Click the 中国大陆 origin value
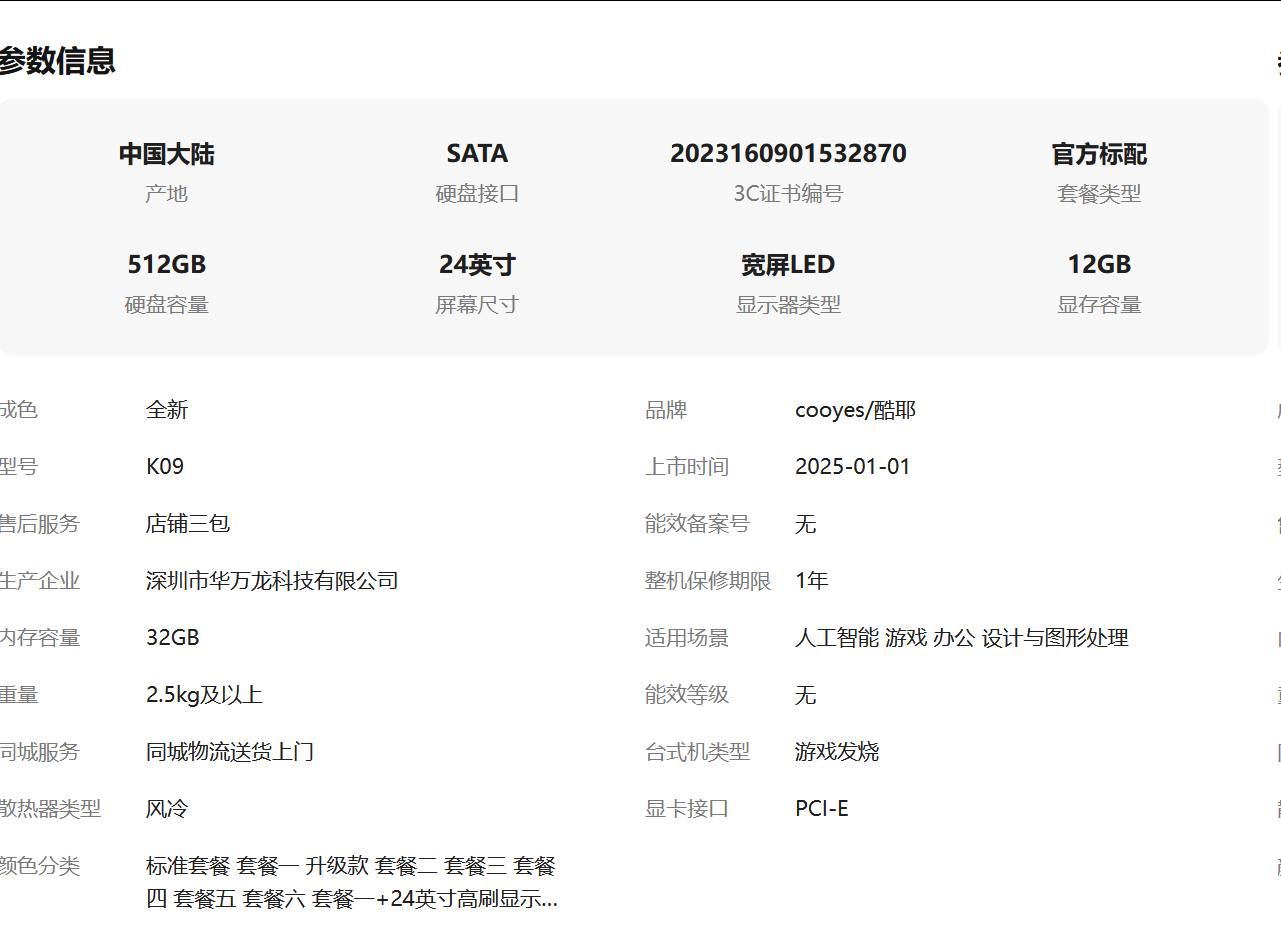 pyautogui.click(x=166, y=154)
